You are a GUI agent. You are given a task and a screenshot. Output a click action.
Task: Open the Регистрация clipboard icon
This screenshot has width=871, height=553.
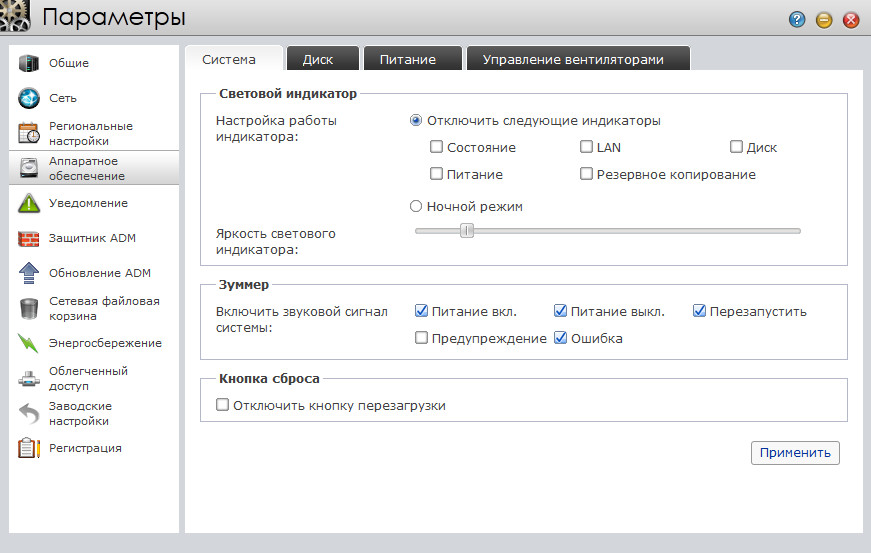(29, 448)
